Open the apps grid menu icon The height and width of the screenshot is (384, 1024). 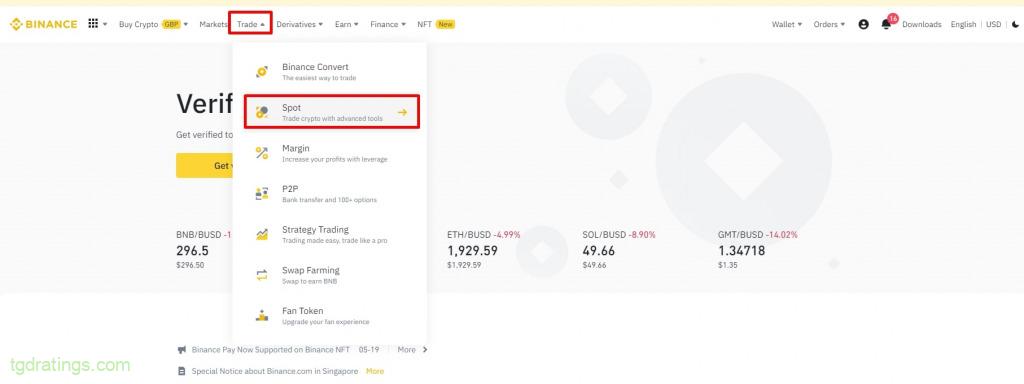(93, 24)
